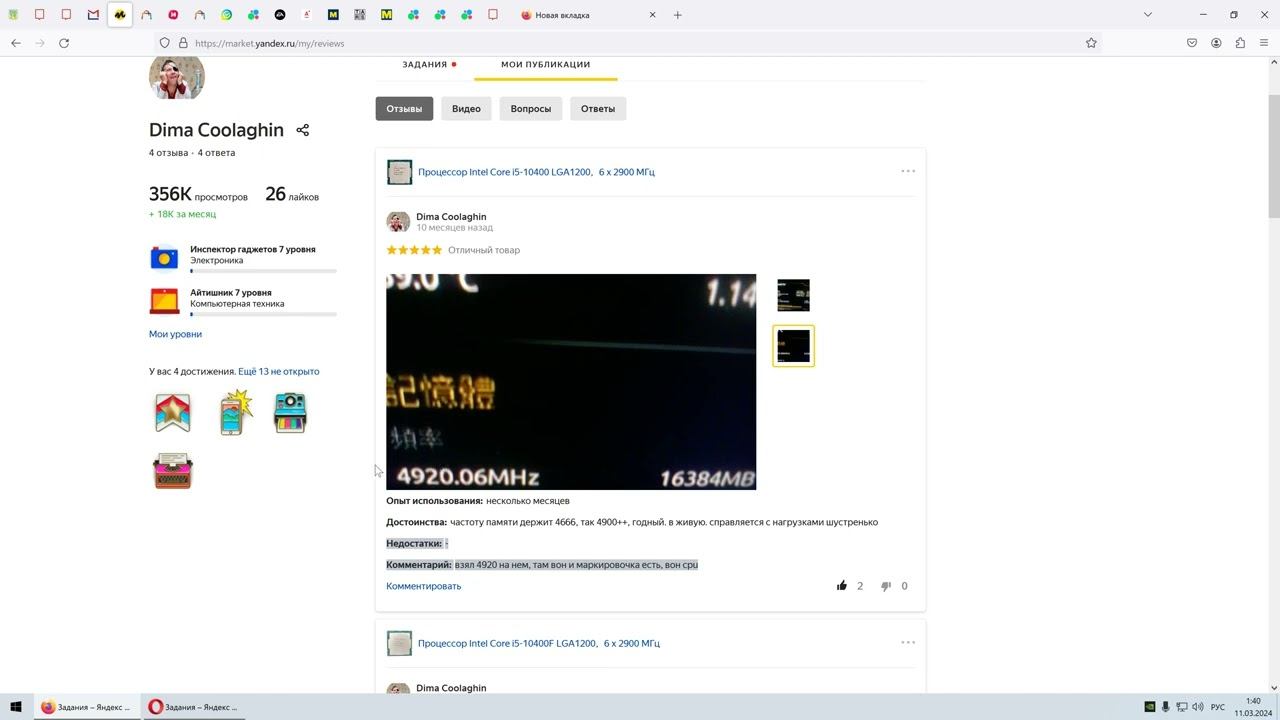Select the Отзывы filter
The width and height of the screenshot is (1280, 720).
coord(404,109)
